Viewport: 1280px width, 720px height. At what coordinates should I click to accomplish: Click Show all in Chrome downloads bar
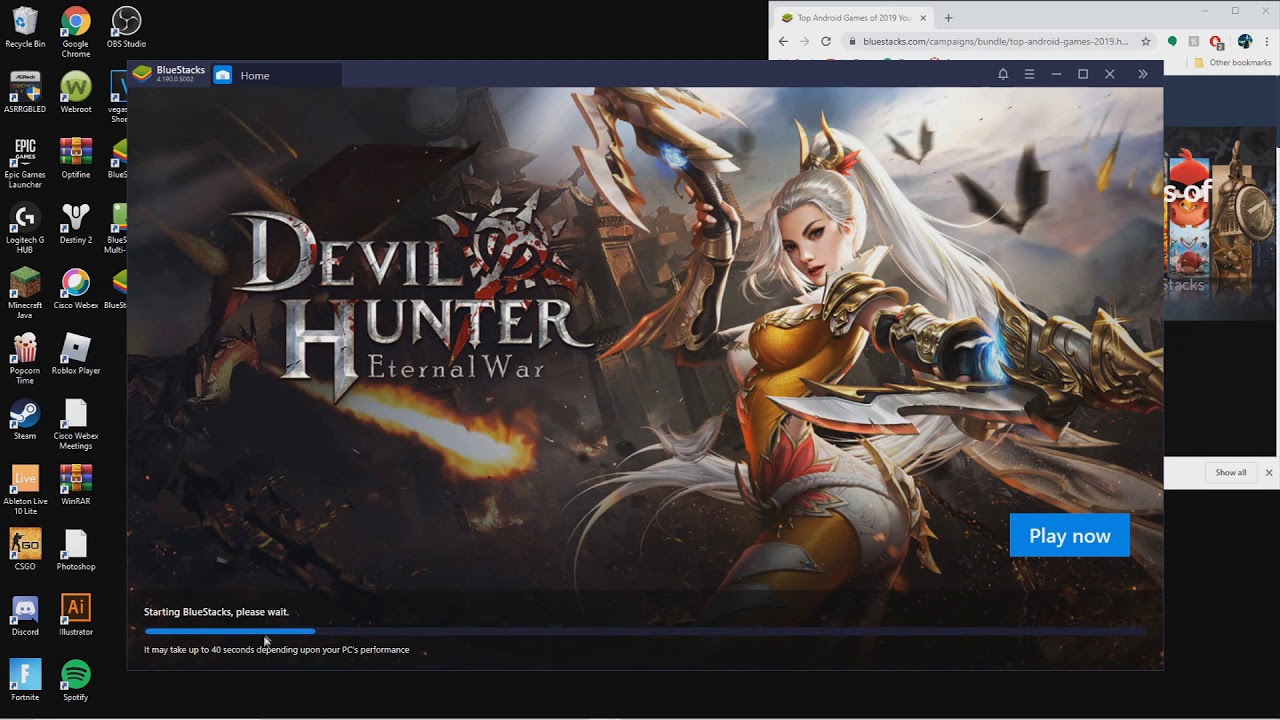1231,473
